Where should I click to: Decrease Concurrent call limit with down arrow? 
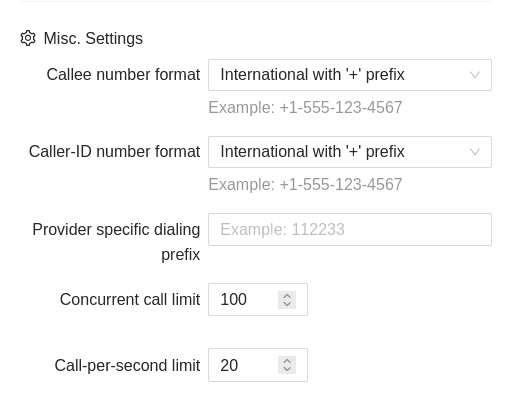(x=287, y=304)
